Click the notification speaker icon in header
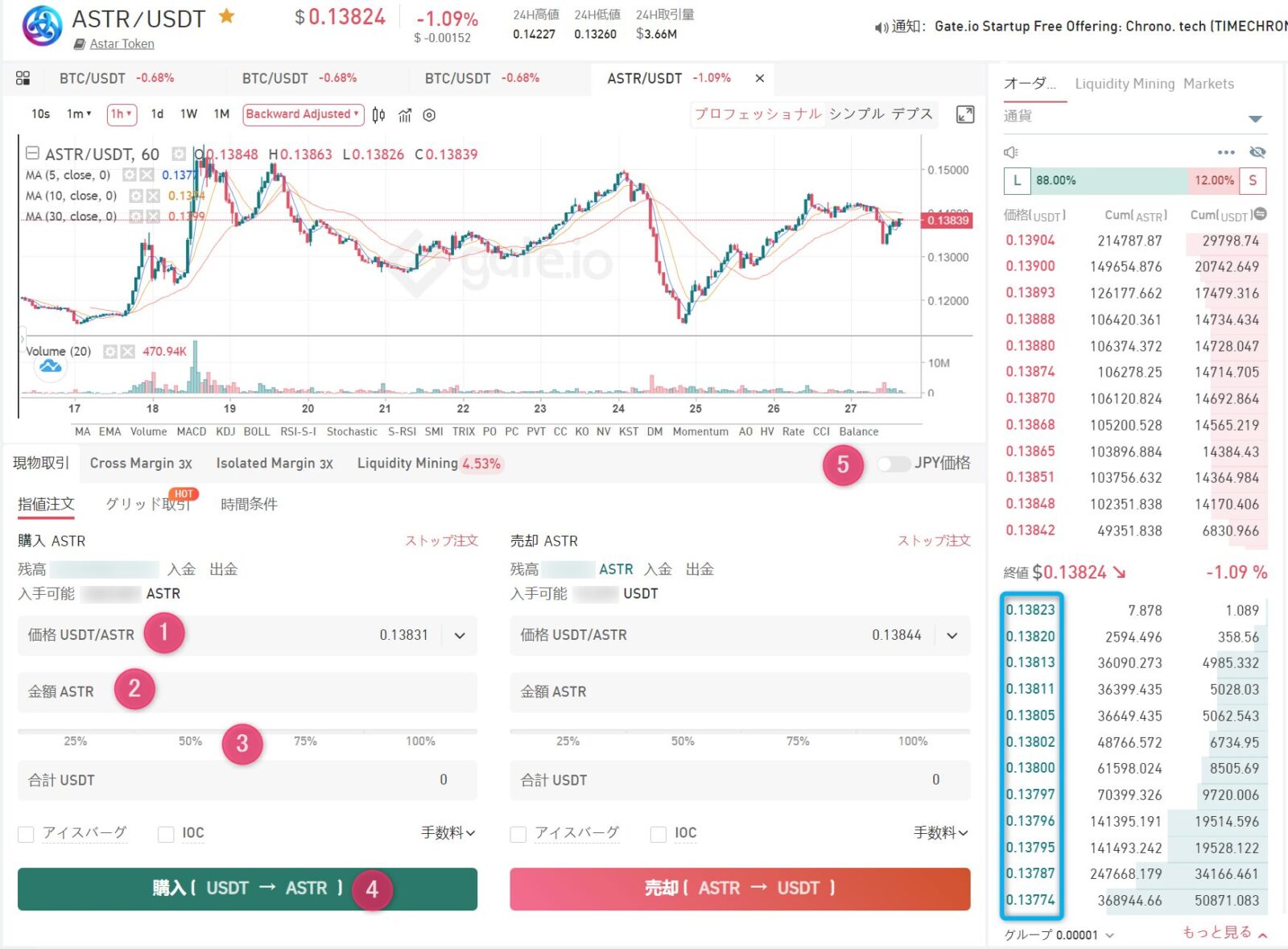Screen dimensions: 1288x949 (881, 27)
